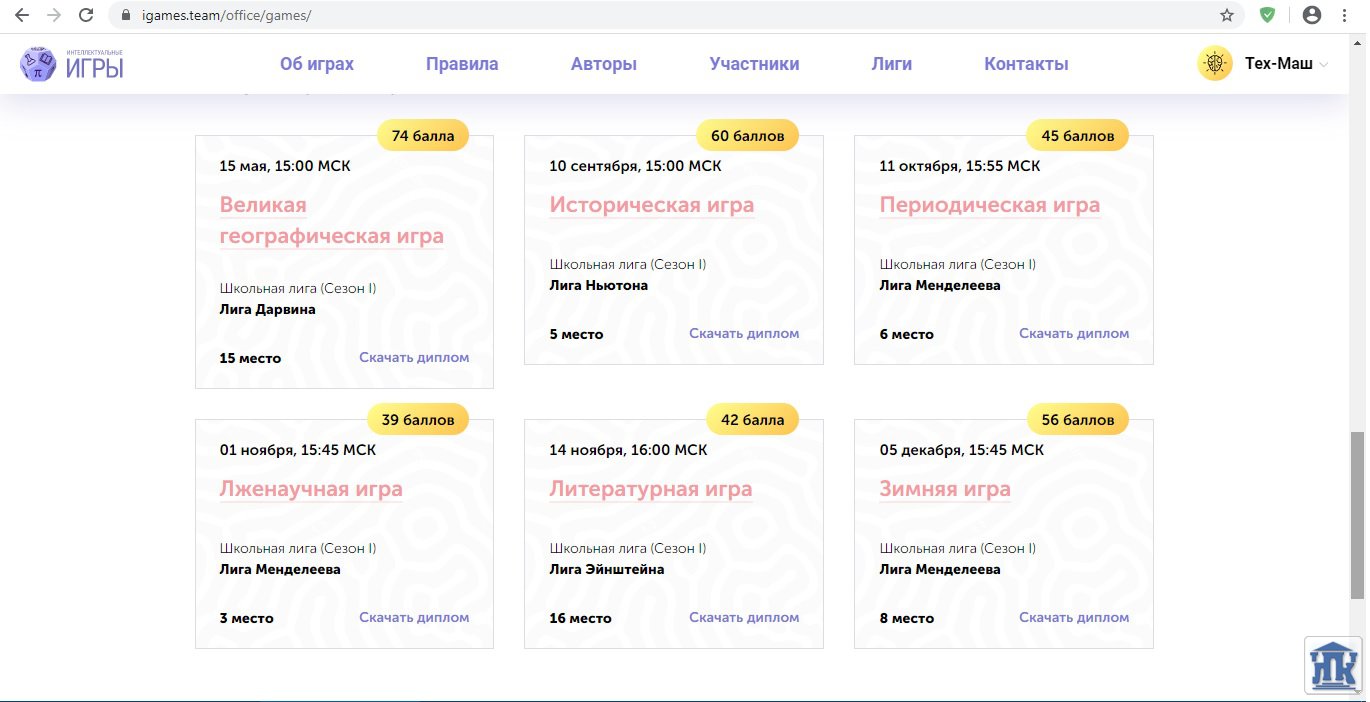Go to the Лиги menu section
This screenshot has width=1370, height=702.
(x=891, y=64)
